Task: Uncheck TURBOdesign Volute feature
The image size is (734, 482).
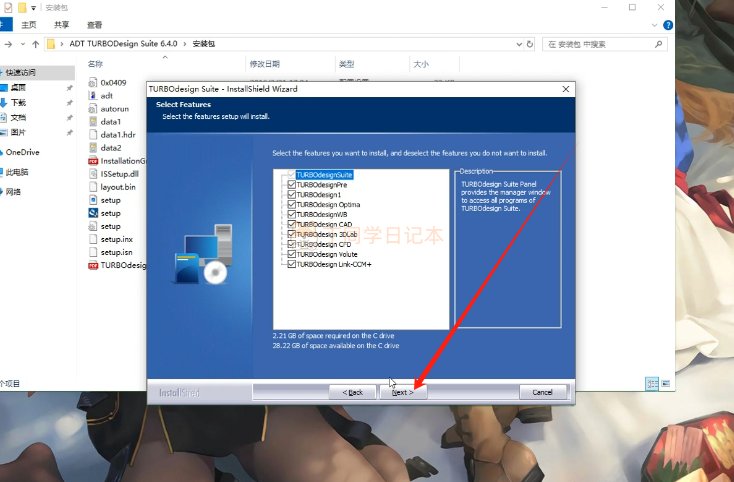Action: pyautogui.click(x=292, y=254)
